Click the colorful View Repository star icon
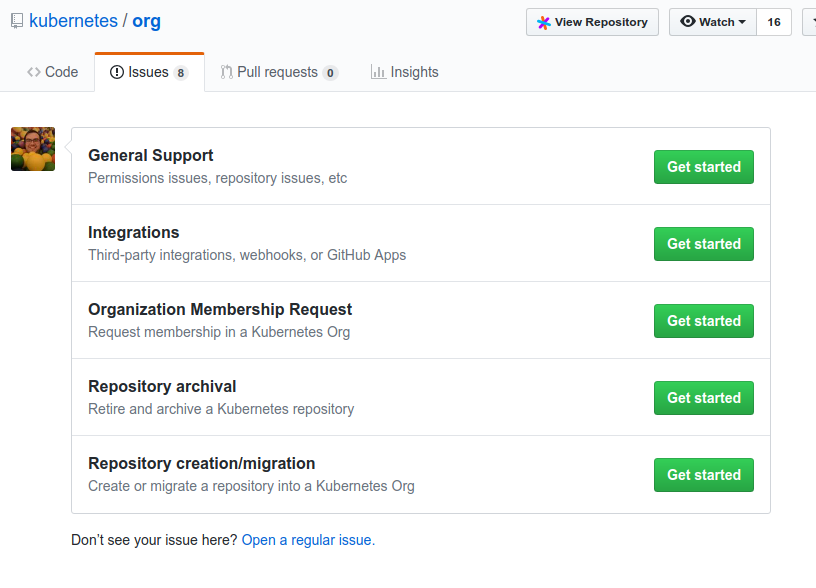816x588 pixels. pyautogui.click(x=543, y=22)
